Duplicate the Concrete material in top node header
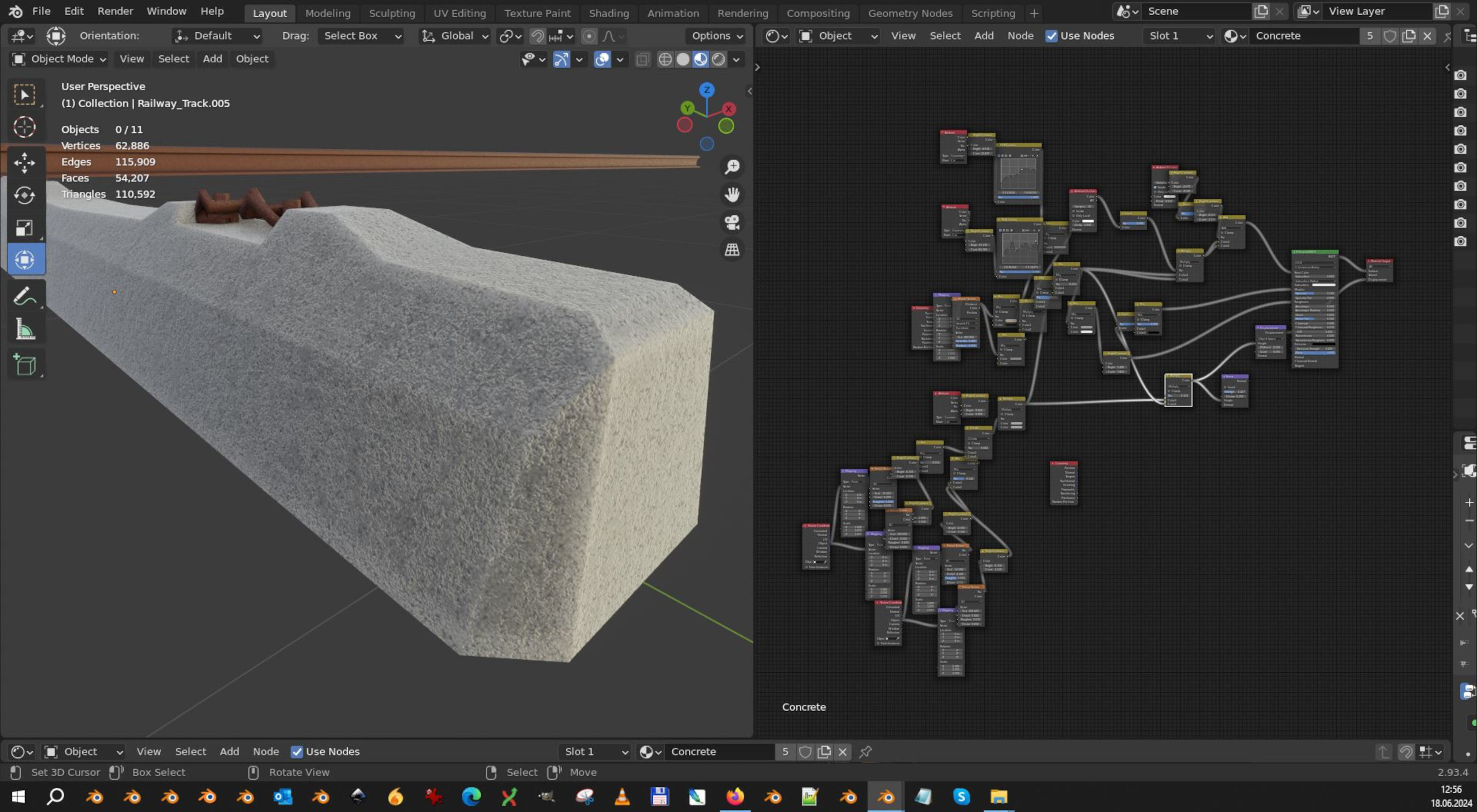This screenshot has height=812, width=1477. click(x=1409, y=35)
